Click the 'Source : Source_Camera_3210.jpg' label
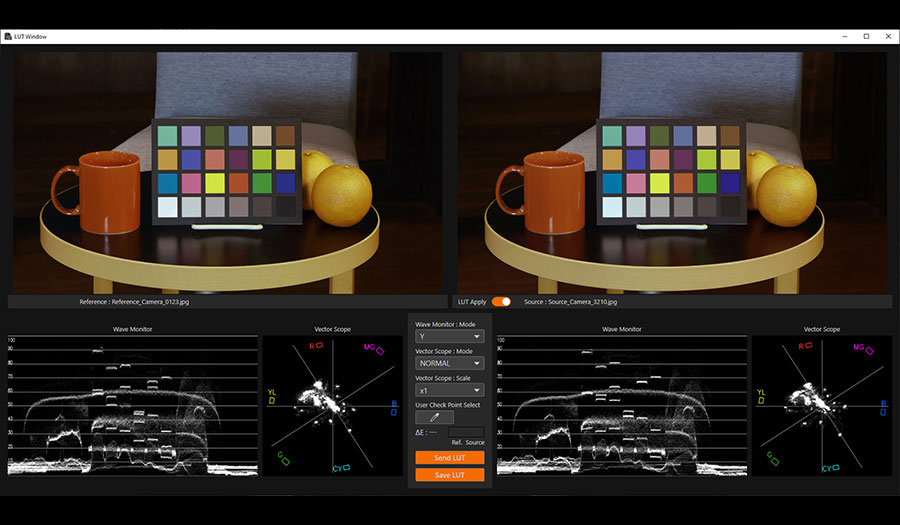Viewport: 900px width, 525px height. click(571, 302)
